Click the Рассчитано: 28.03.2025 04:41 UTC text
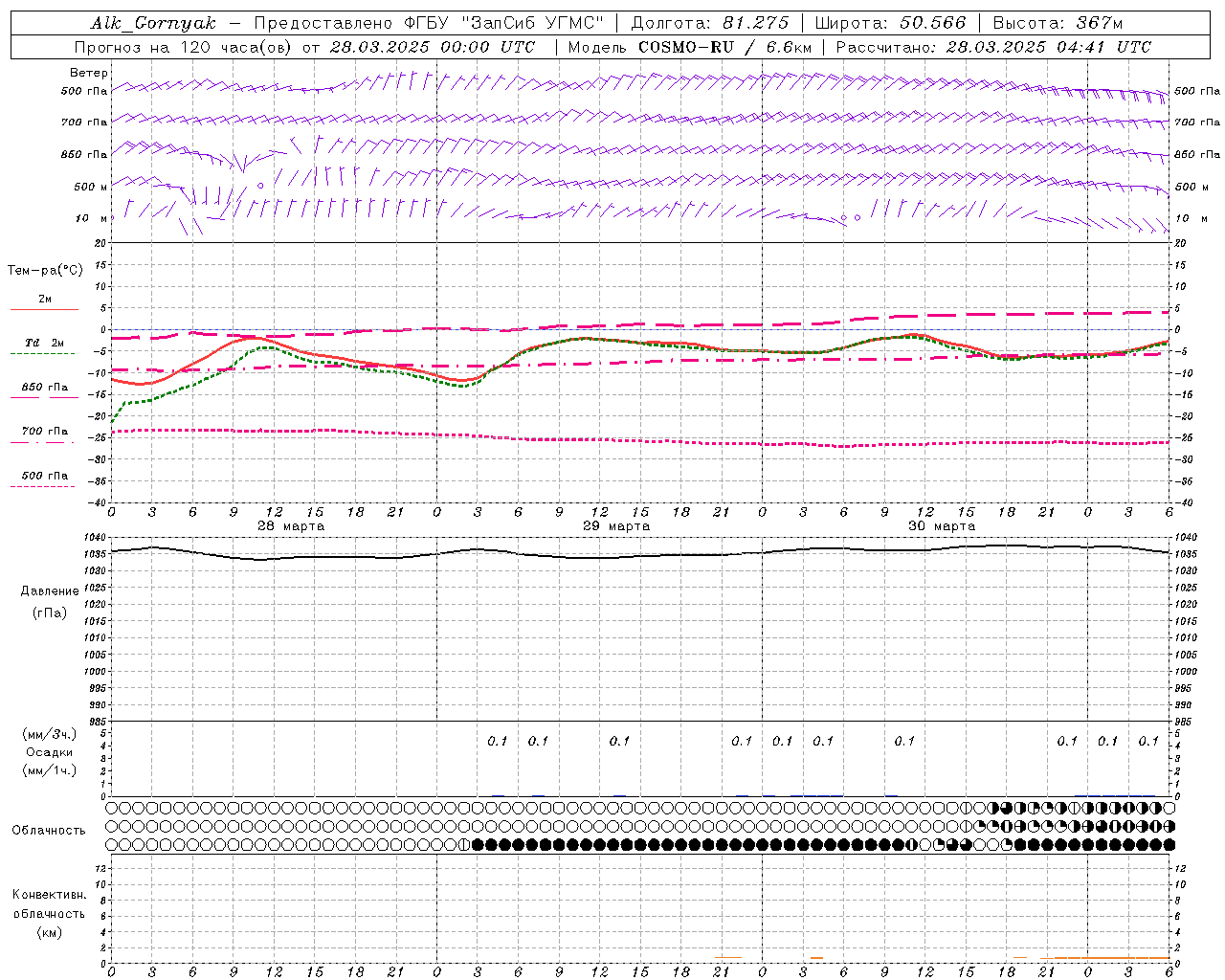Image resolution: width=1225 pixels, height=980 pixels. click(993, 47)
